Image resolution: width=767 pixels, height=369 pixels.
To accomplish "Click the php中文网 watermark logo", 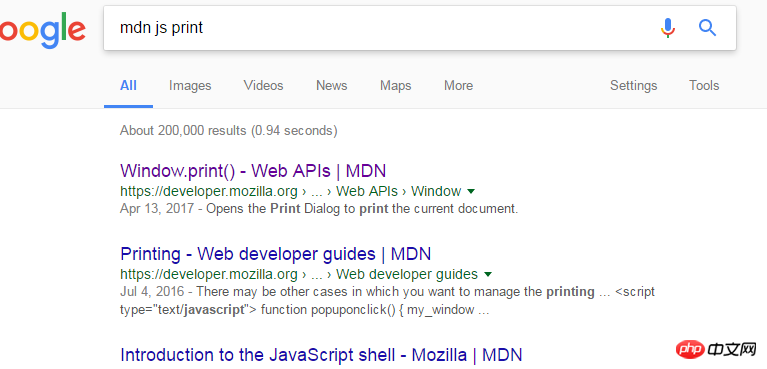I will (x=717, y=349).
